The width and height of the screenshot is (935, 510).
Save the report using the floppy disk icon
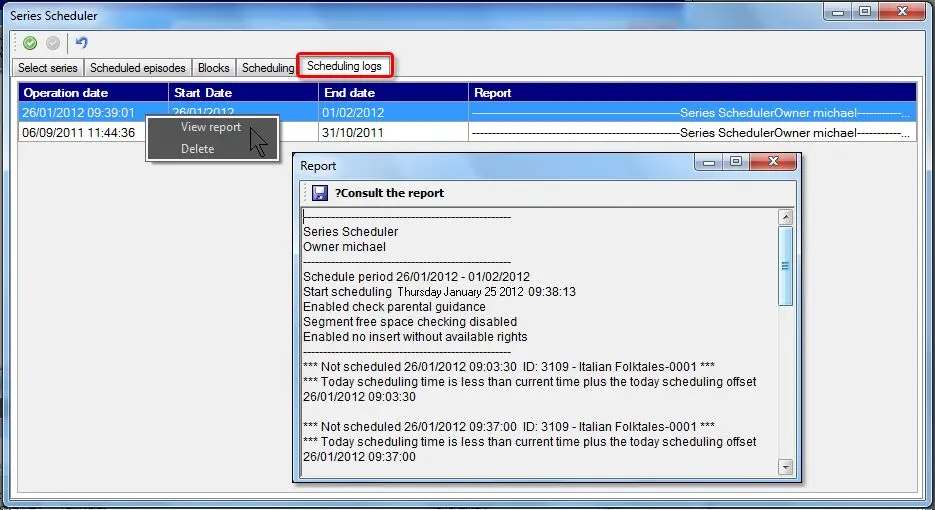(320, 193)
